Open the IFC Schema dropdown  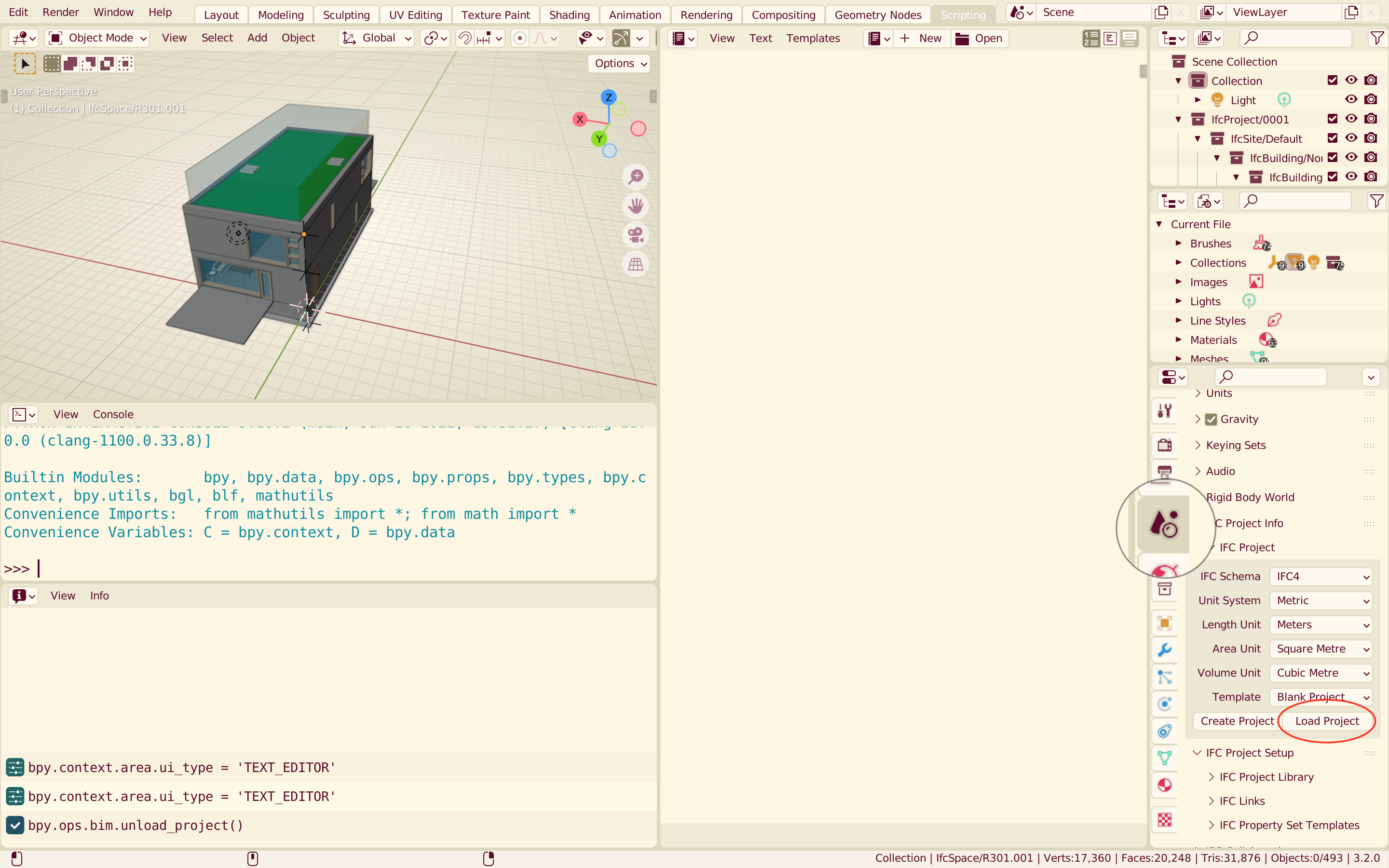click(x=1321, y=576)
